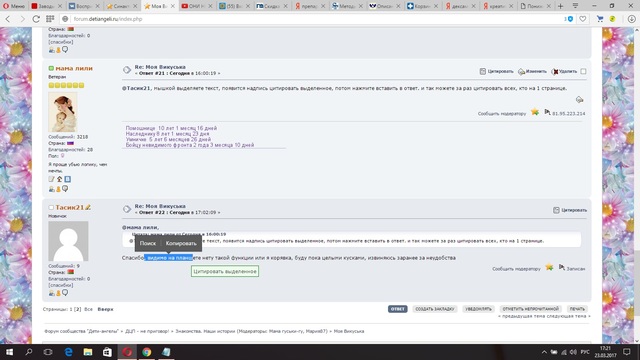Click Вверх link at bottom

pos(105,309)
